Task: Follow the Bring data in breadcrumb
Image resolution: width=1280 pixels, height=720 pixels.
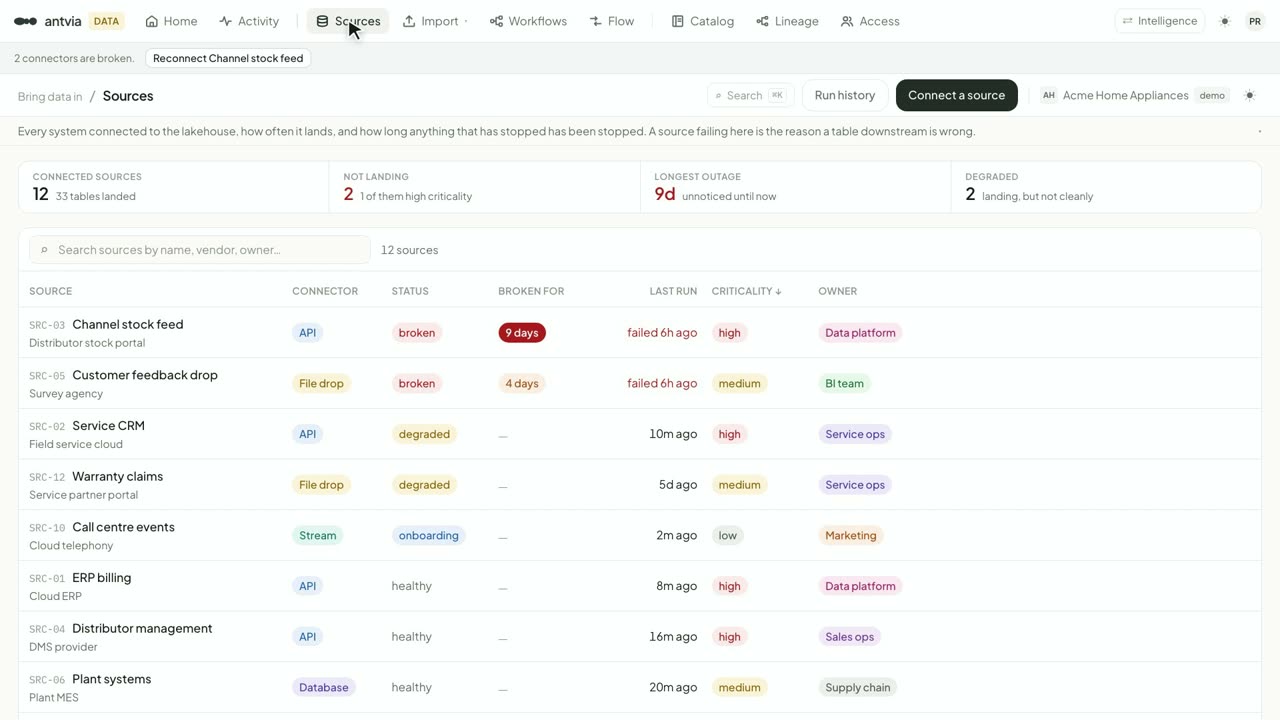Action: click(x=50, y=97)
